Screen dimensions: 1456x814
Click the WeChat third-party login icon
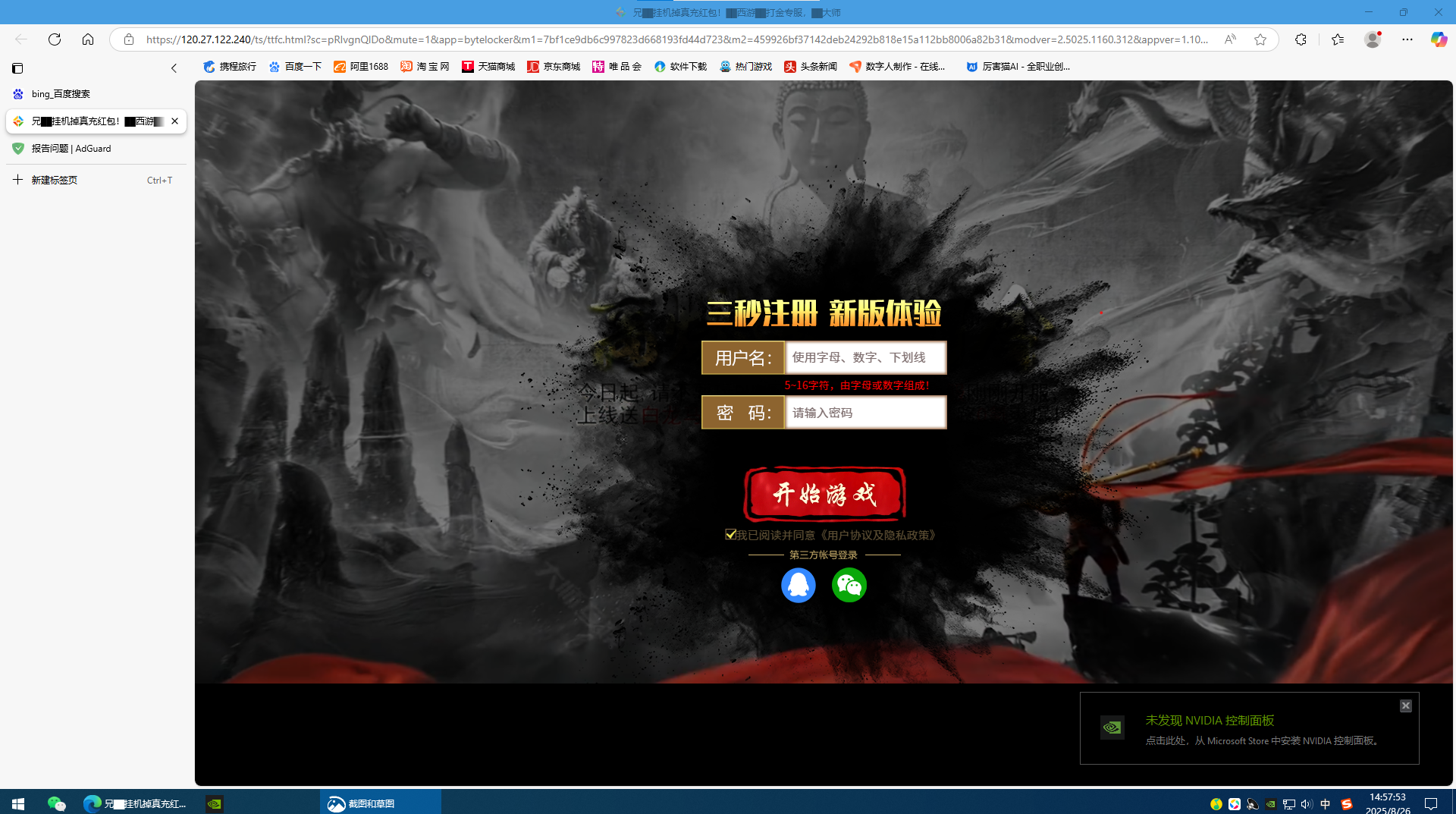[849, 585]
